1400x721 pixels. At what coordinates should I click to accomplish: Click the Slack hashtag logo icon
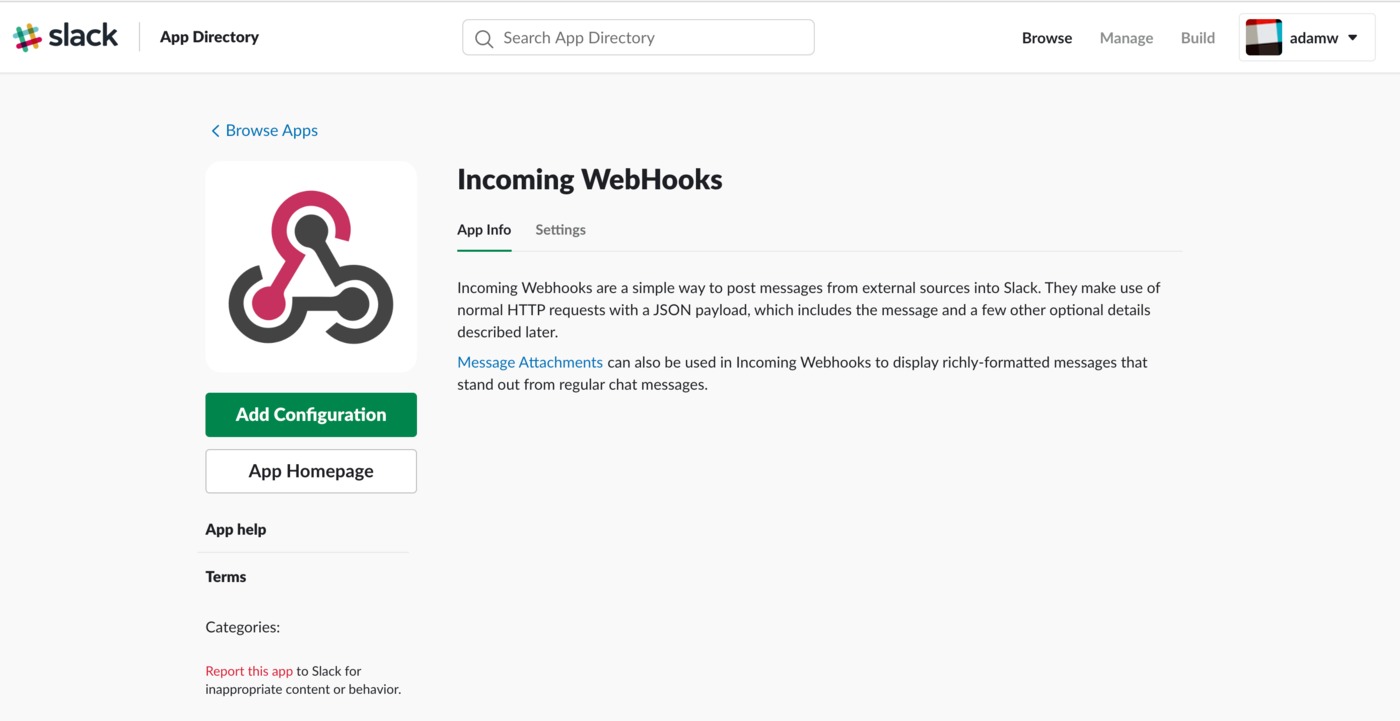point(27,37)
